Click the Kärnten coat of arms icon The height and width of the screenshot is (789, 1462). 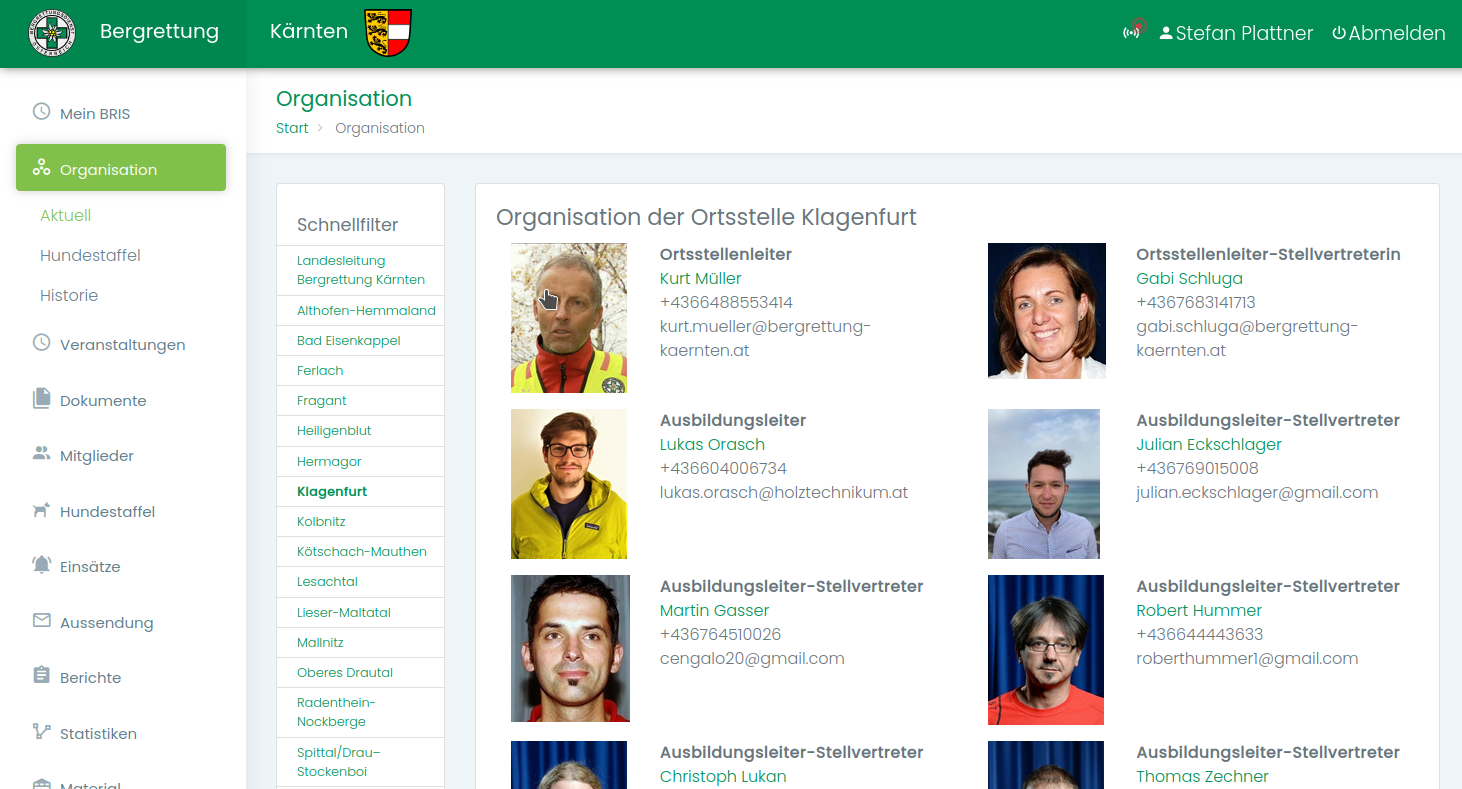coord(388,33)
